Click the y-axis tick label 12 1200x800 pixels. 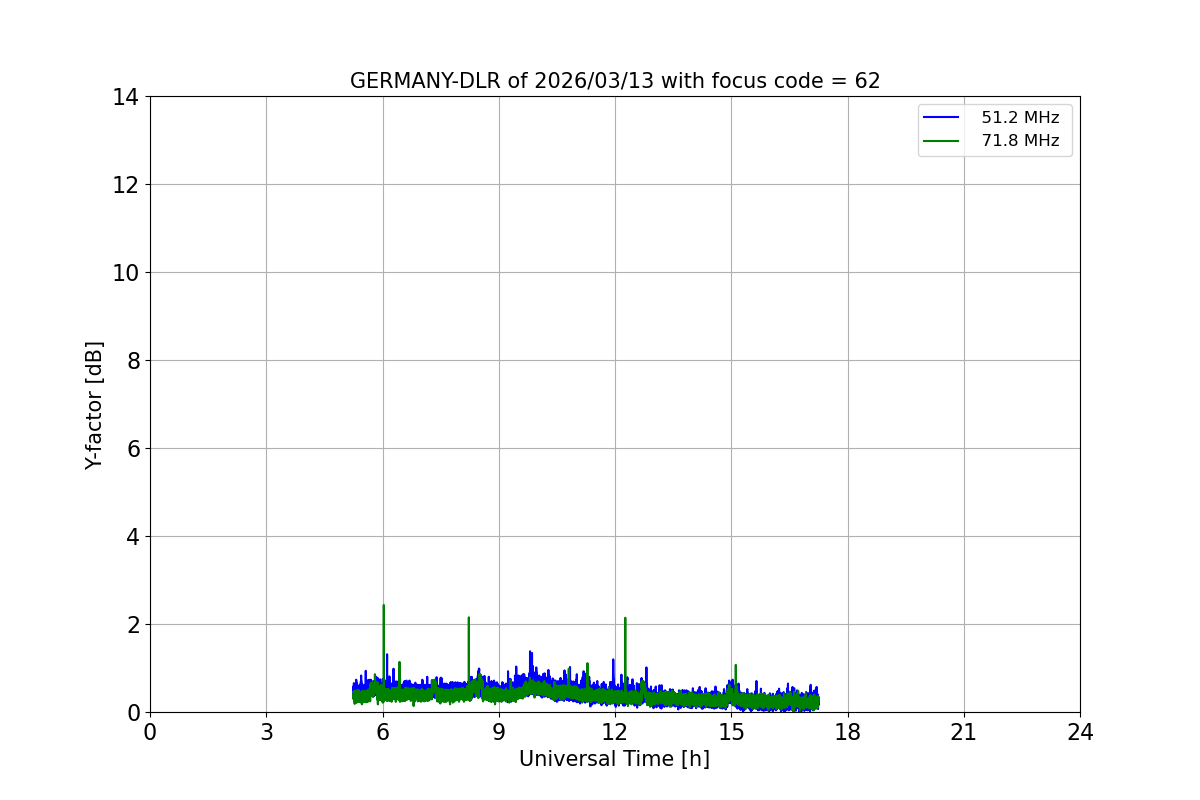(125, 185)
